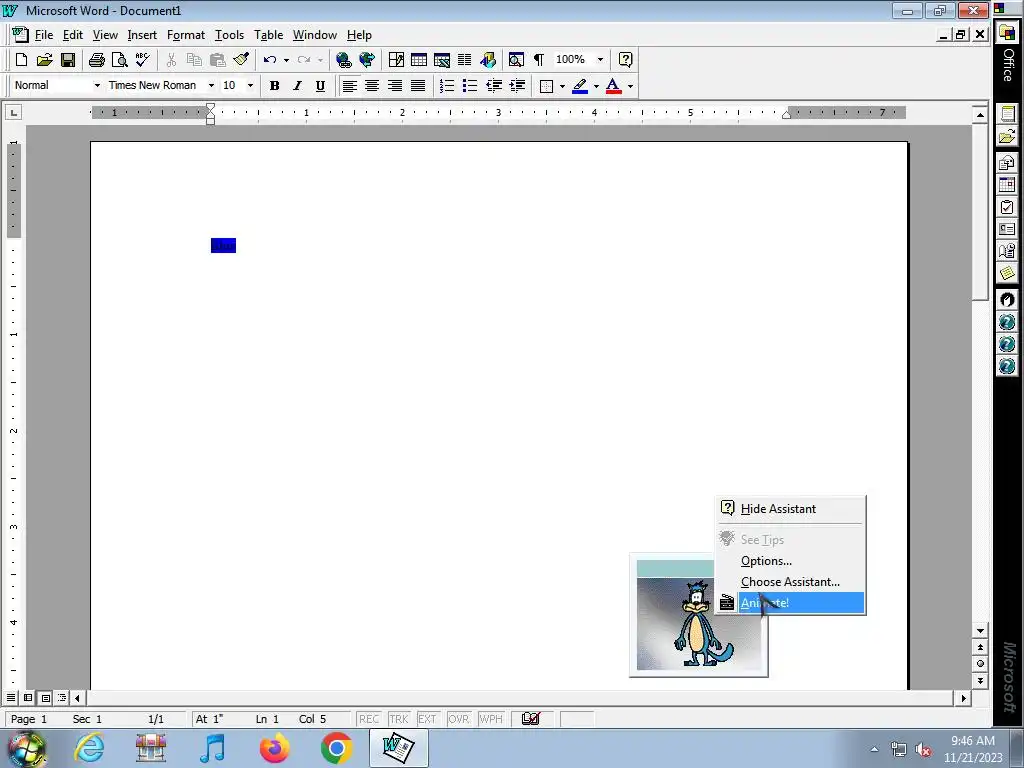Viewport: 1024px width, 768px height.
Task: Apply a numbered list
Action: pos(447,86)
